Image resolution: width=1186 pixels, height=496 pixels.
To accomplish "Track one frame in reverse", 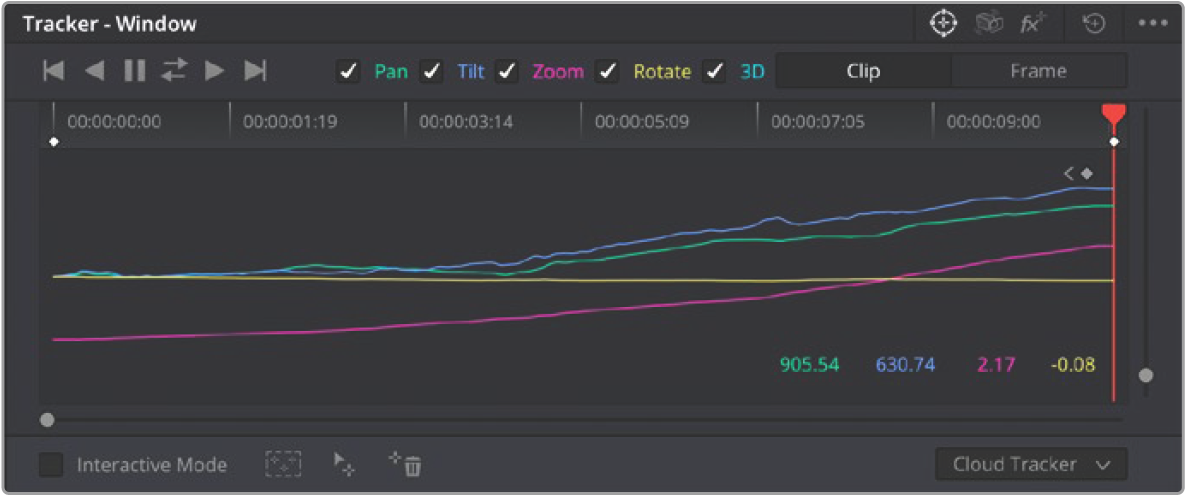I will click(x=95, y=71).
